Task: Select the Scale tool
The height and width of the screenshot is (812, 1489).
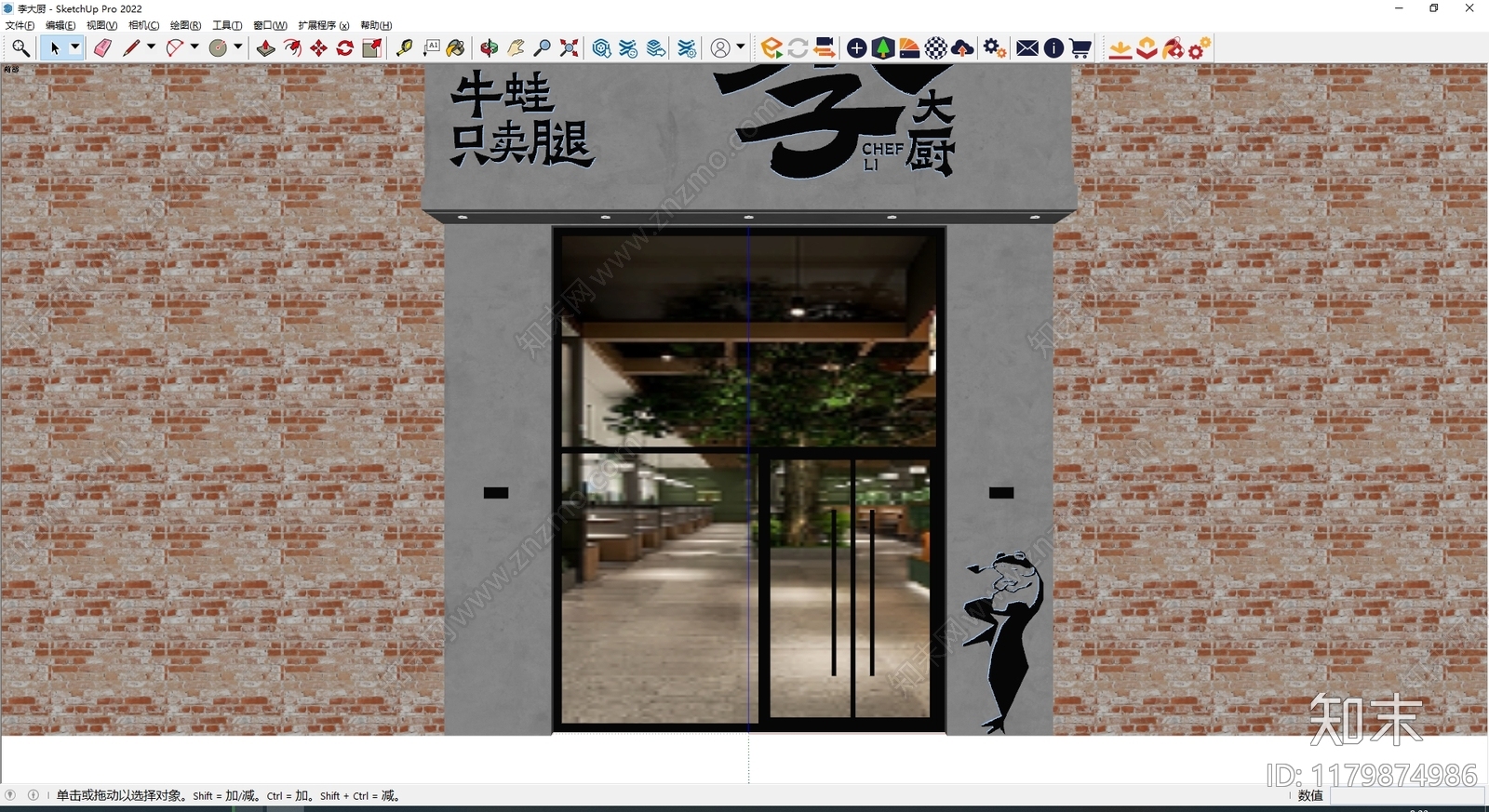Action: (372, 48)
